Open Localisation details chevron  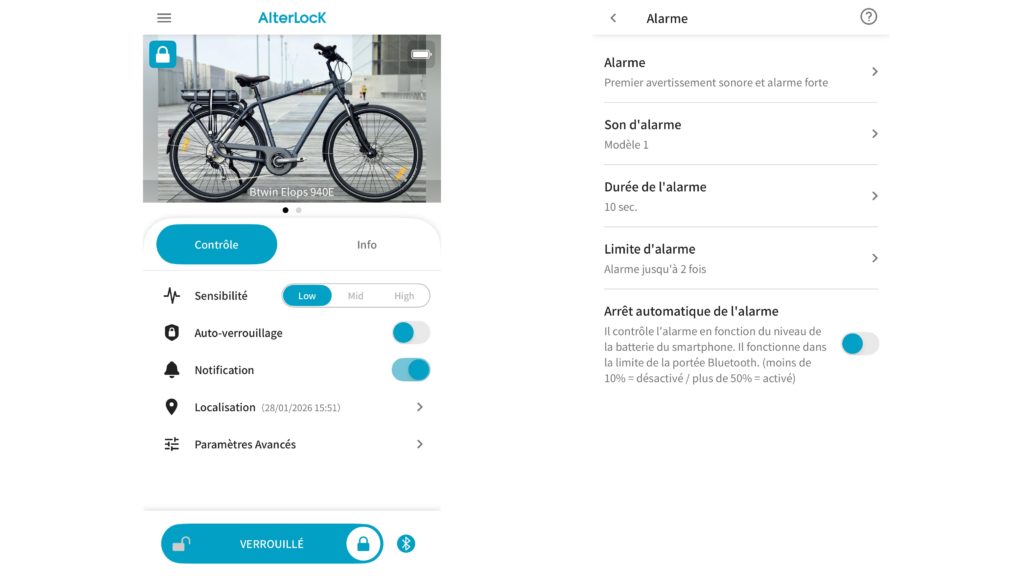(x=420, y=407)
